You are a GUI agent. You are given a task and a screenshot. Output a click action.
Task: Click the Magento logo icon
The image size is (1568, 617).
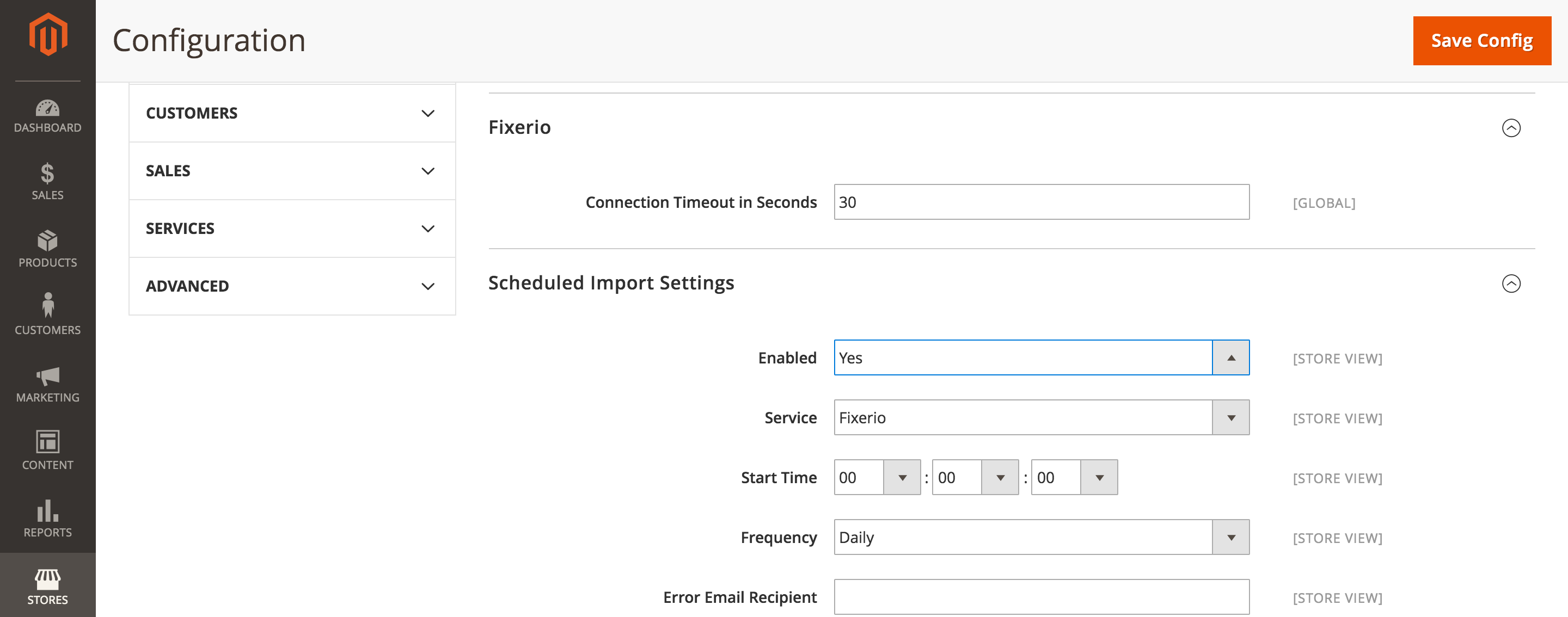(47, 35)
